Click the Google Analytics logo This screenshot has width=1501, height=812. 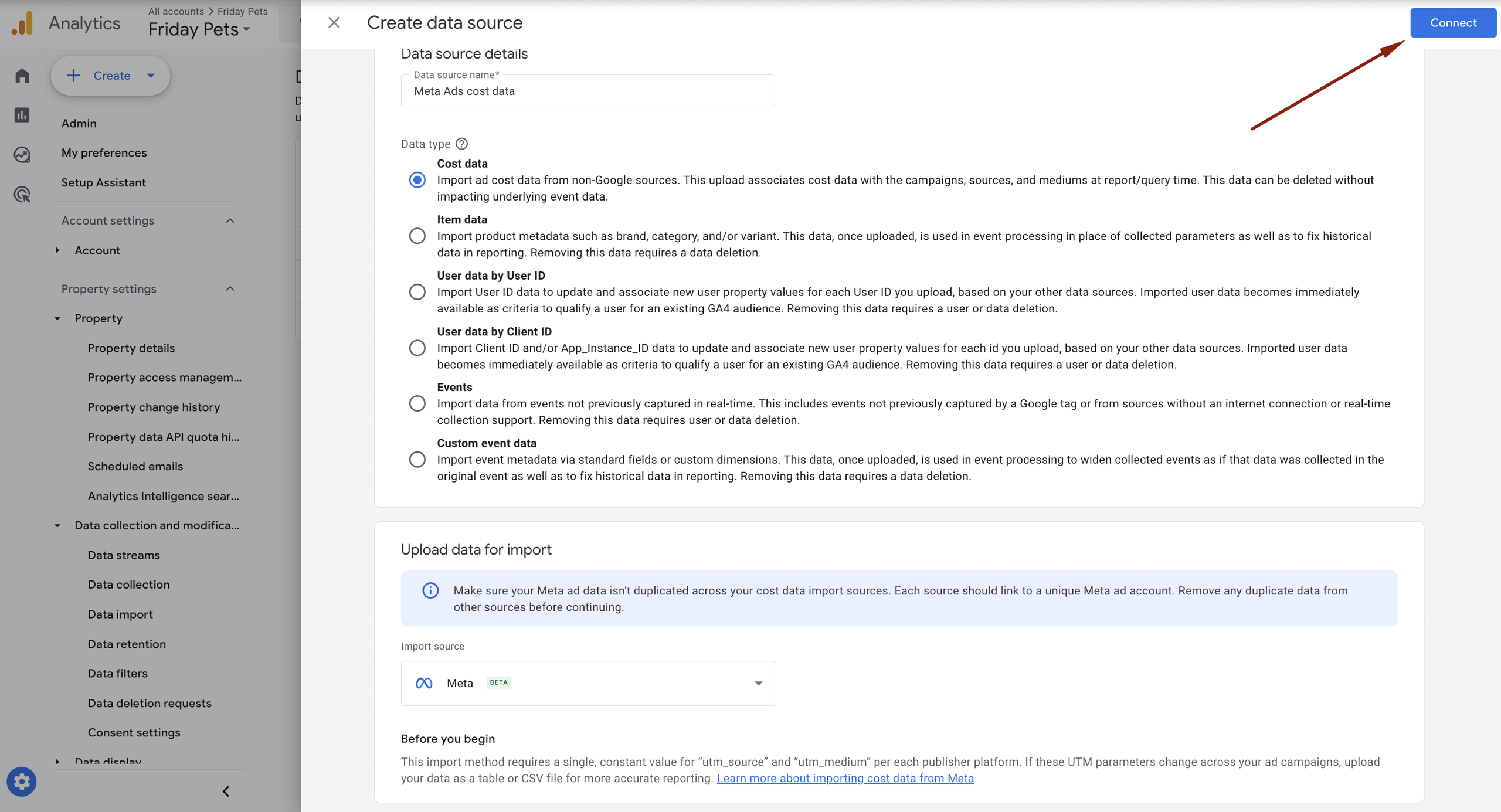(22, 23)
